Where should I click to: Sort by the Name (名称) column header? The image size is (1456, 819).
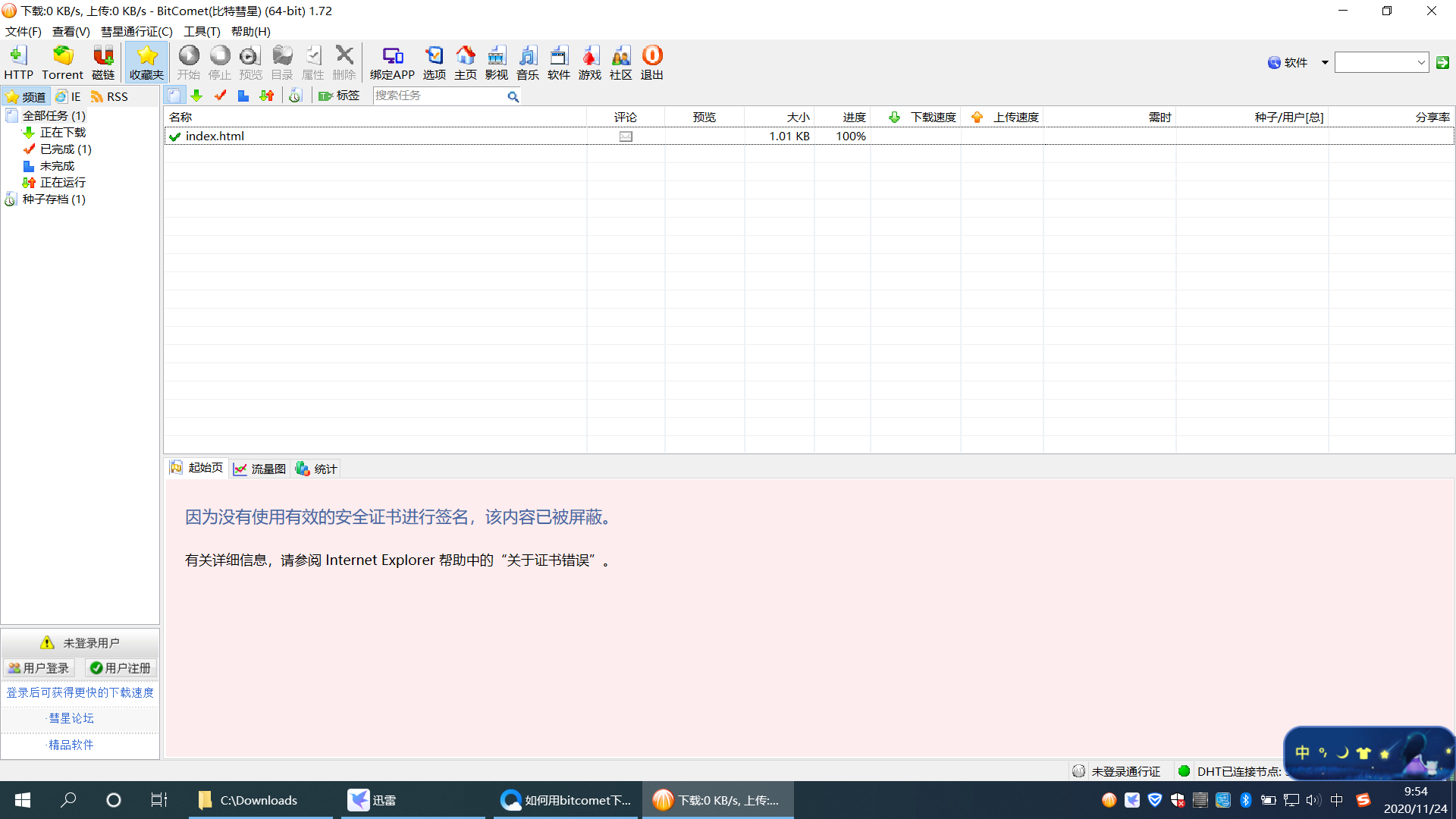[x=375, y=117]
